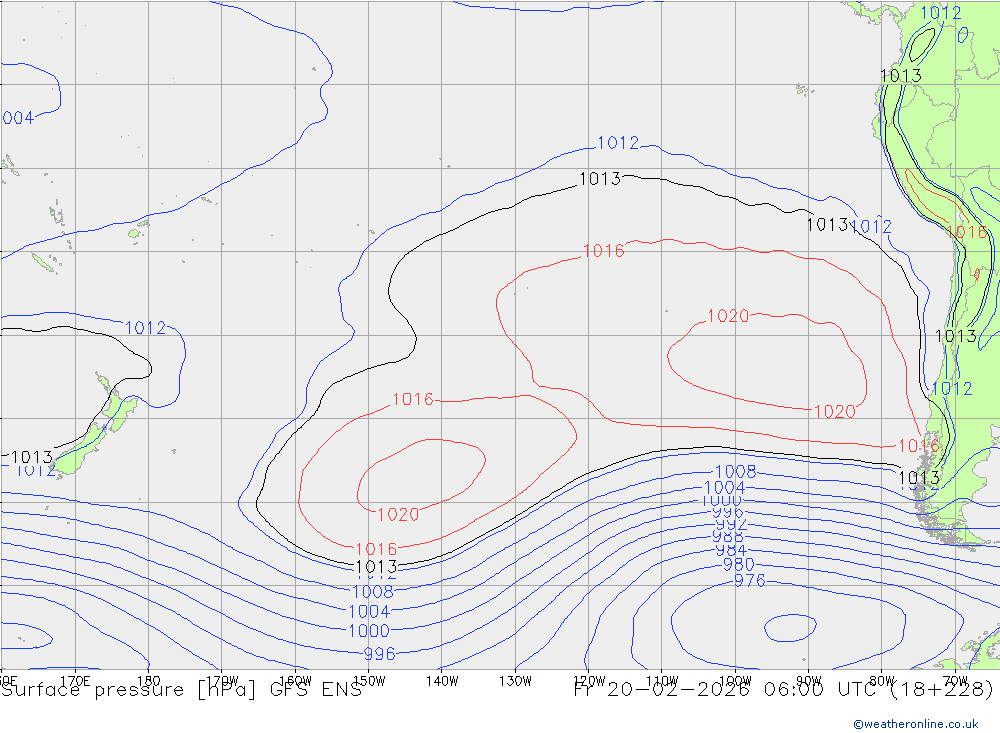This screenshot has width=1000, height=733.
Task: Select the 976 isobar label
Action: tap(749, 581)
